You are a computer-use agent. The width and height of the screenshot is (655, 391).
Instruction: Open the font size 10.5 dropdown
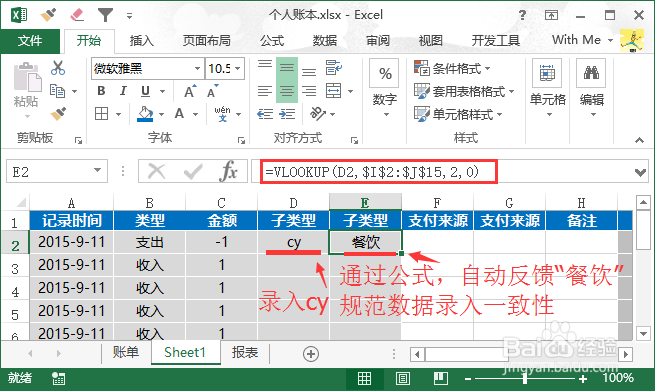pos(238,68)
